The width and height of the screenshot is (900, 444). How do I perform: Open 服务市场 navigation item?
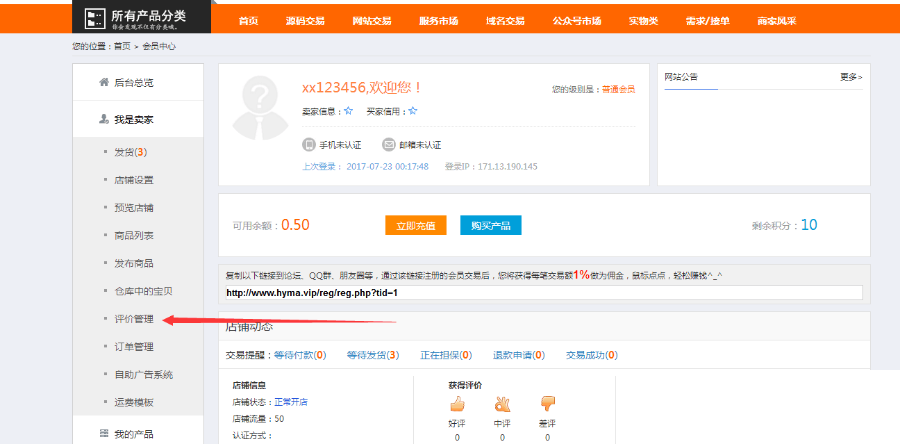pyautogui.click(x=439, y=21)
